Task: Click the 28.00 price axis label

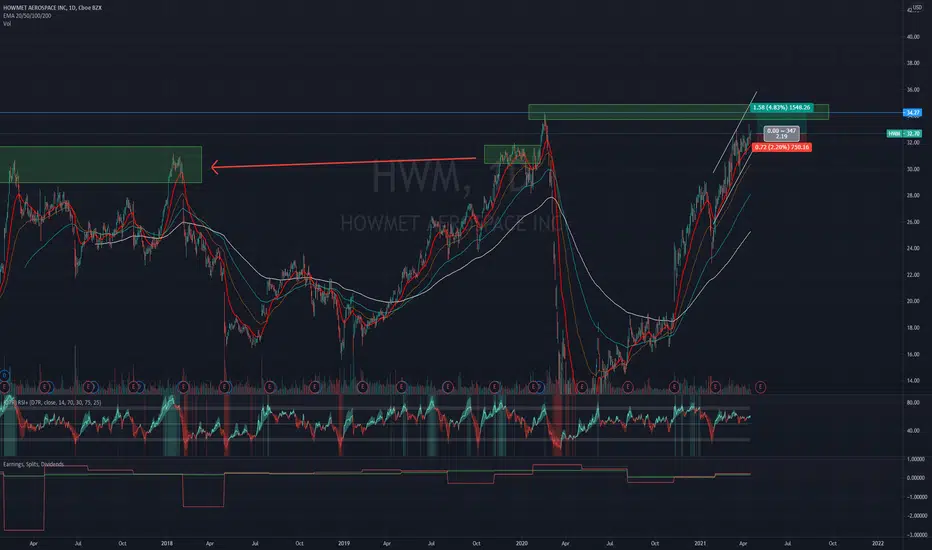Action: tap(912, 196)
